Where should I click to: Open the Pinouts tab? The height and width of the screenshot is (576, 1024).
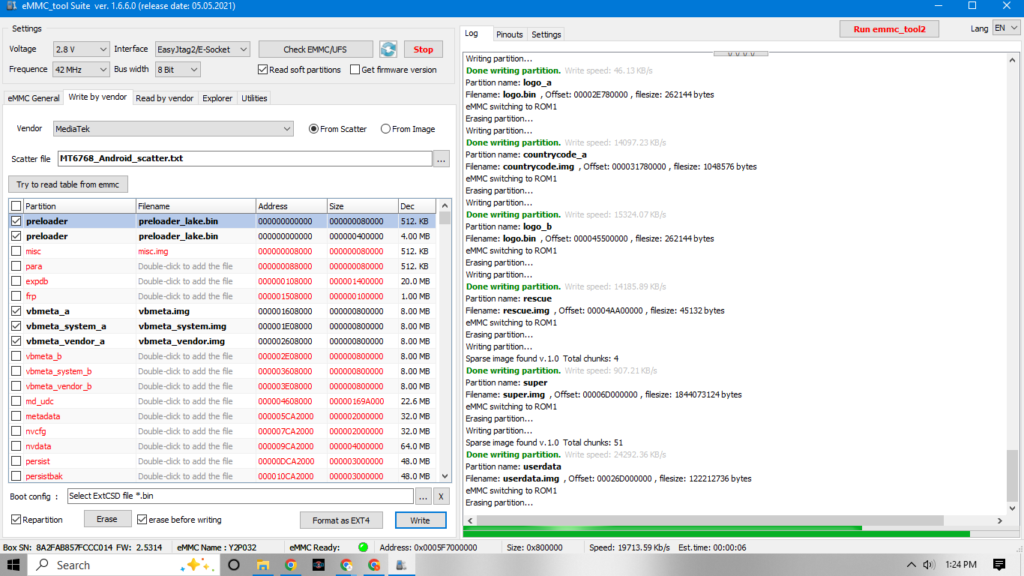[x=509, y=34]
